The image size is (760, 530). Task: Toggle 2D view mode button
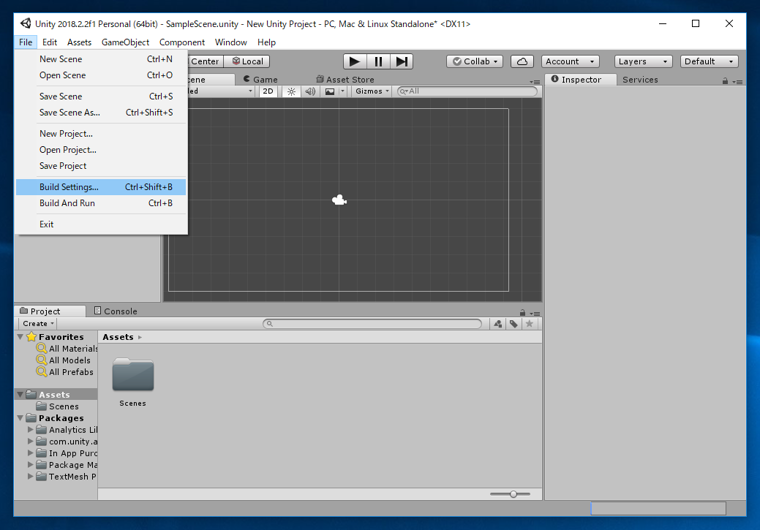[268, 91]
